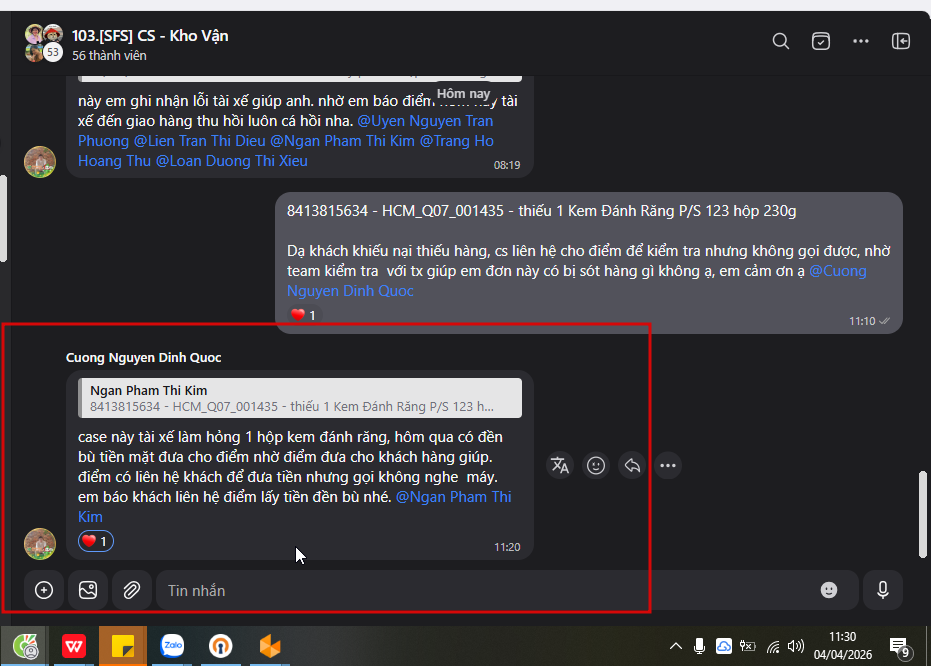
Task: Open the cloud sync tray icon
Action: 724,646
